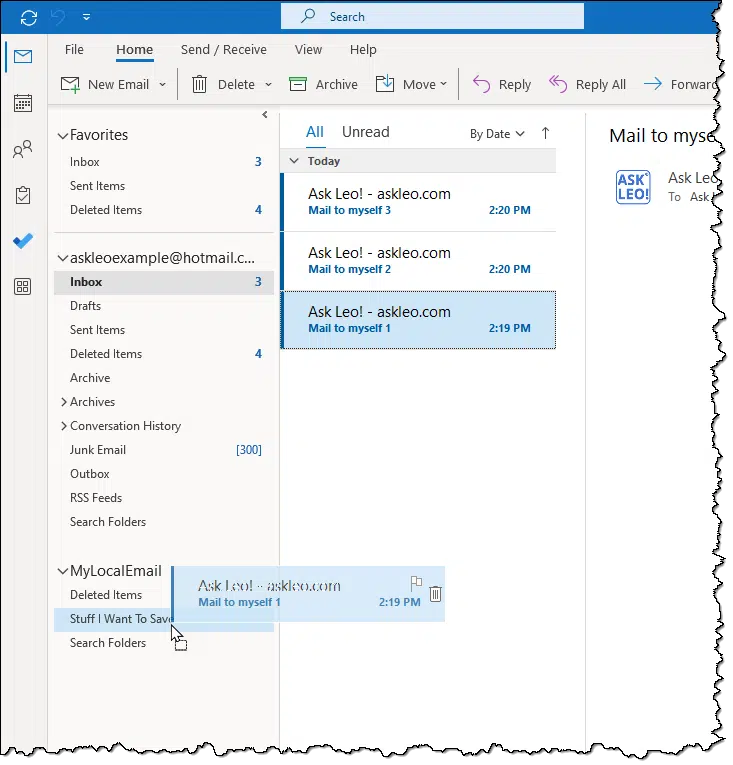Click the Forward button
Screen dimensions: 733x765
(680, 84)
